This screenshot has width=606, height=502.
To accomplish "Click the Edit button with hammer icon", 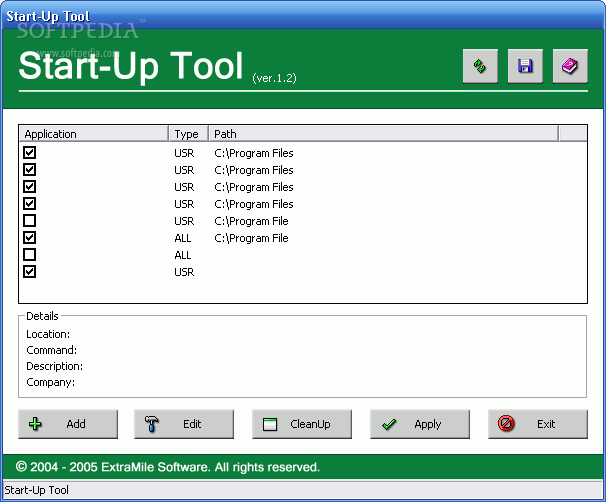I will click(x=184, y=424).
